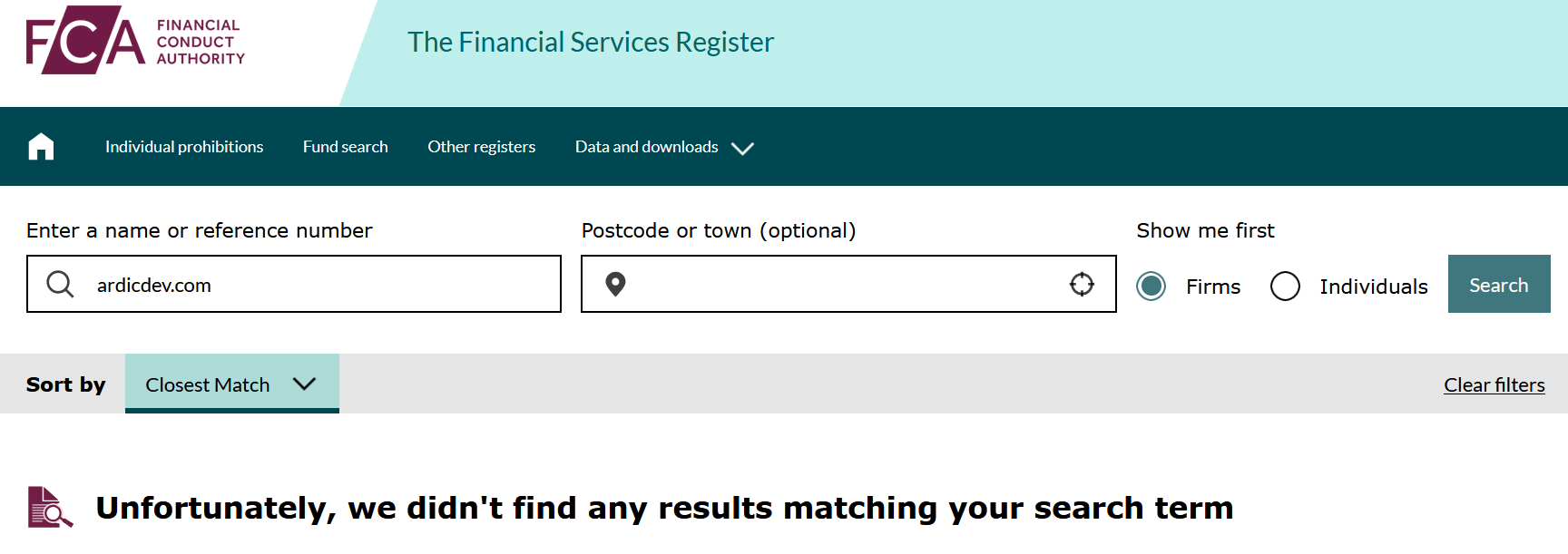
Task: Expand the Data and downloads menu
Action: click(x=664, y=147)
